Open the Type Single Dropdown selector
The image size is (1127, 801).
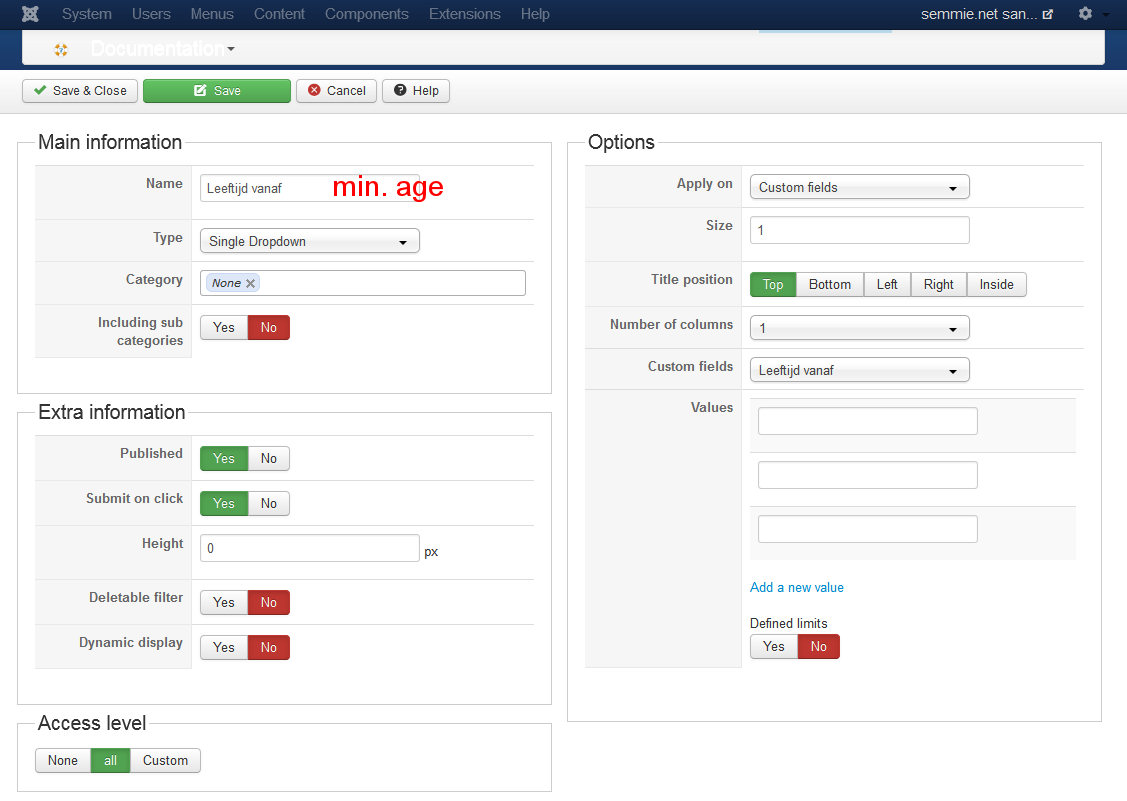(310, 241)
